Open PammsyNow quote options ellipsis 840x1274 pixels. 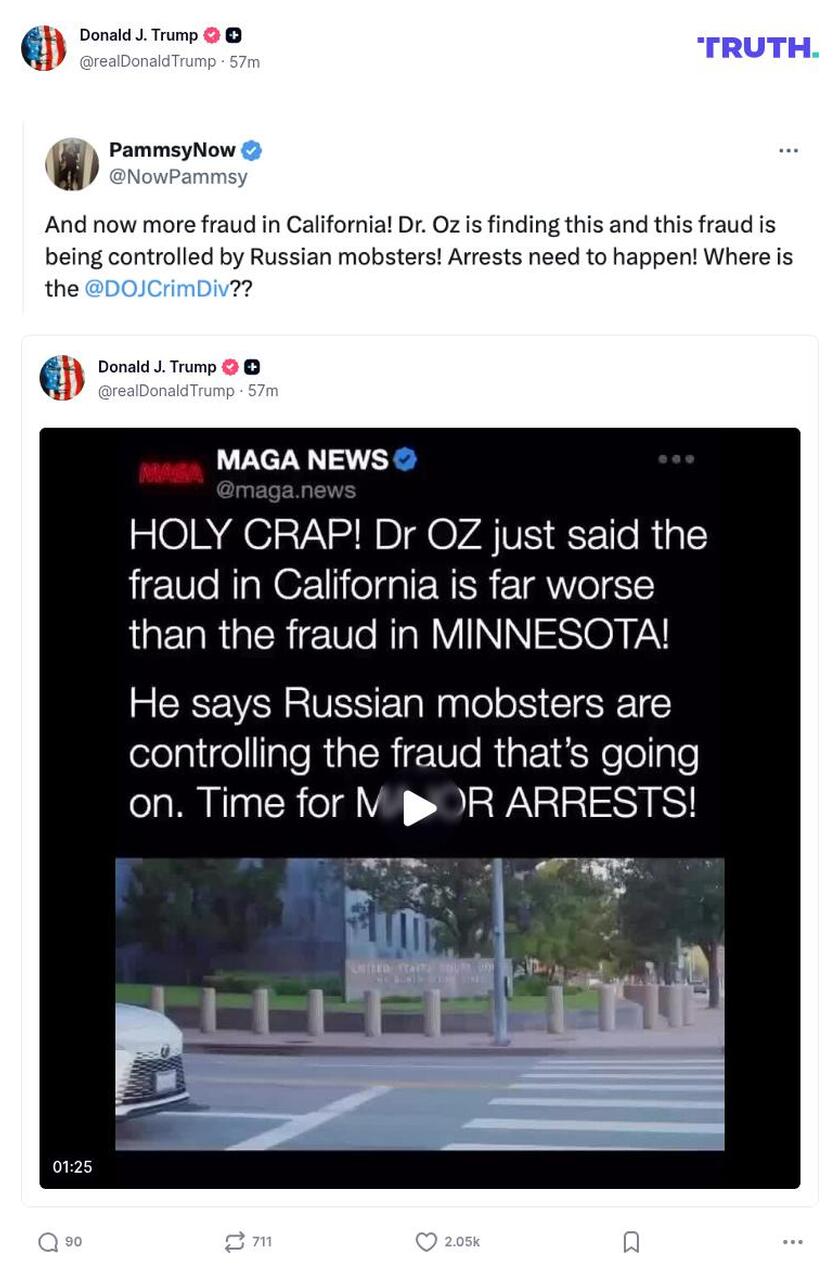tap(788, 151)
